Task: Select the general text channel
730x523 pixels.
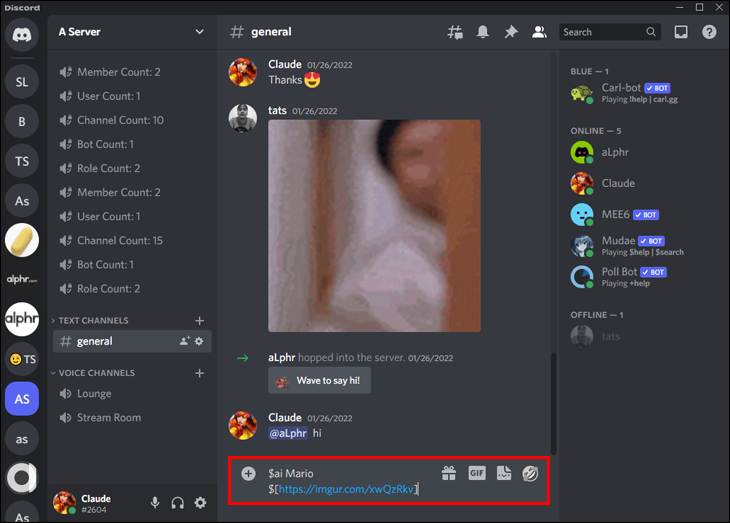Action: 132,341
